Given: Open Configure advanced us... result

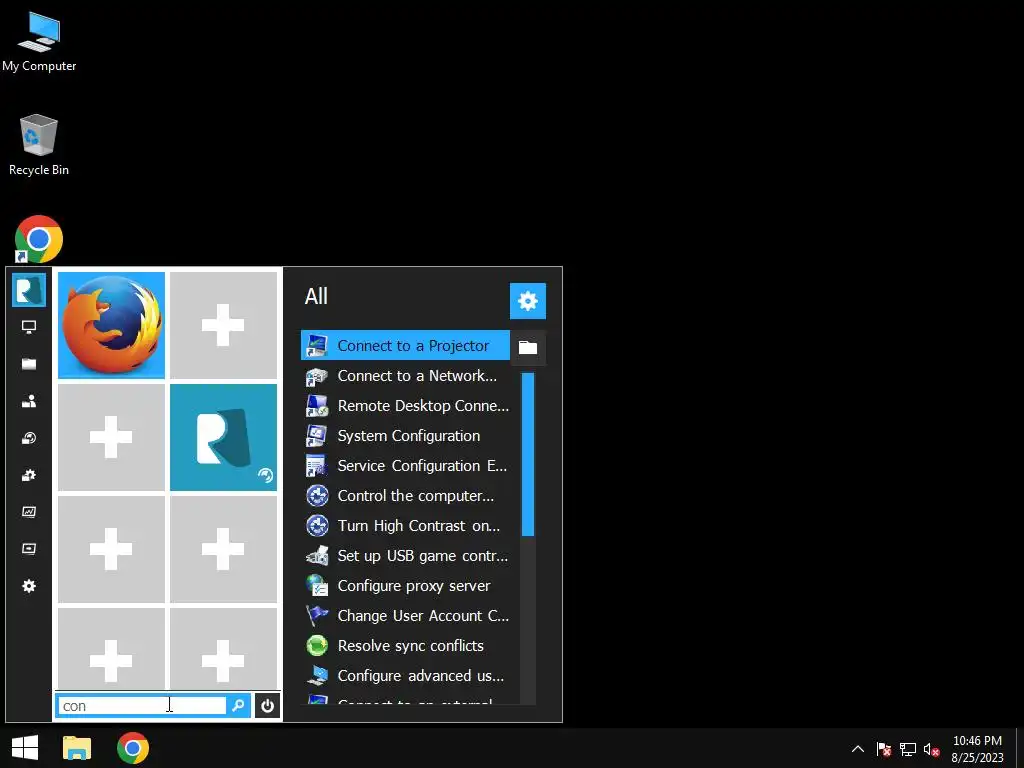Looking at the screenshot, I should (405, 676).
